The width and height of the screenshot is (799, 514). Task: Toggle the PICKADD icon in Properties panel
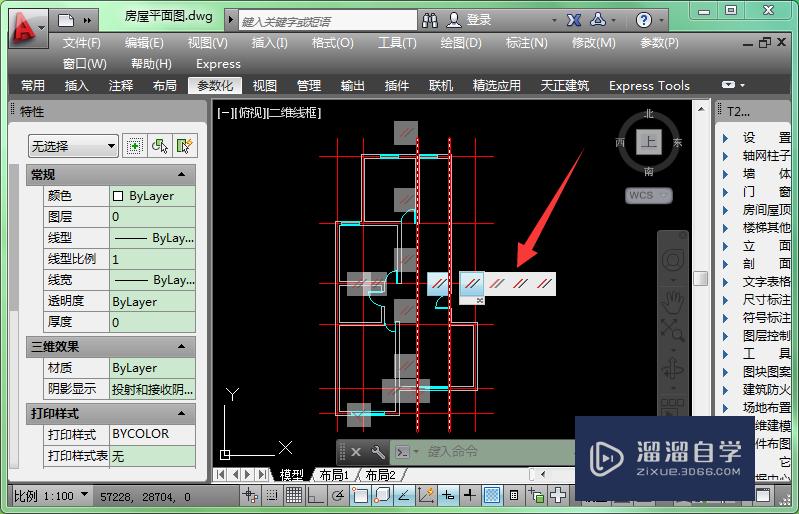pyautogui.click(x=135, y=146)
